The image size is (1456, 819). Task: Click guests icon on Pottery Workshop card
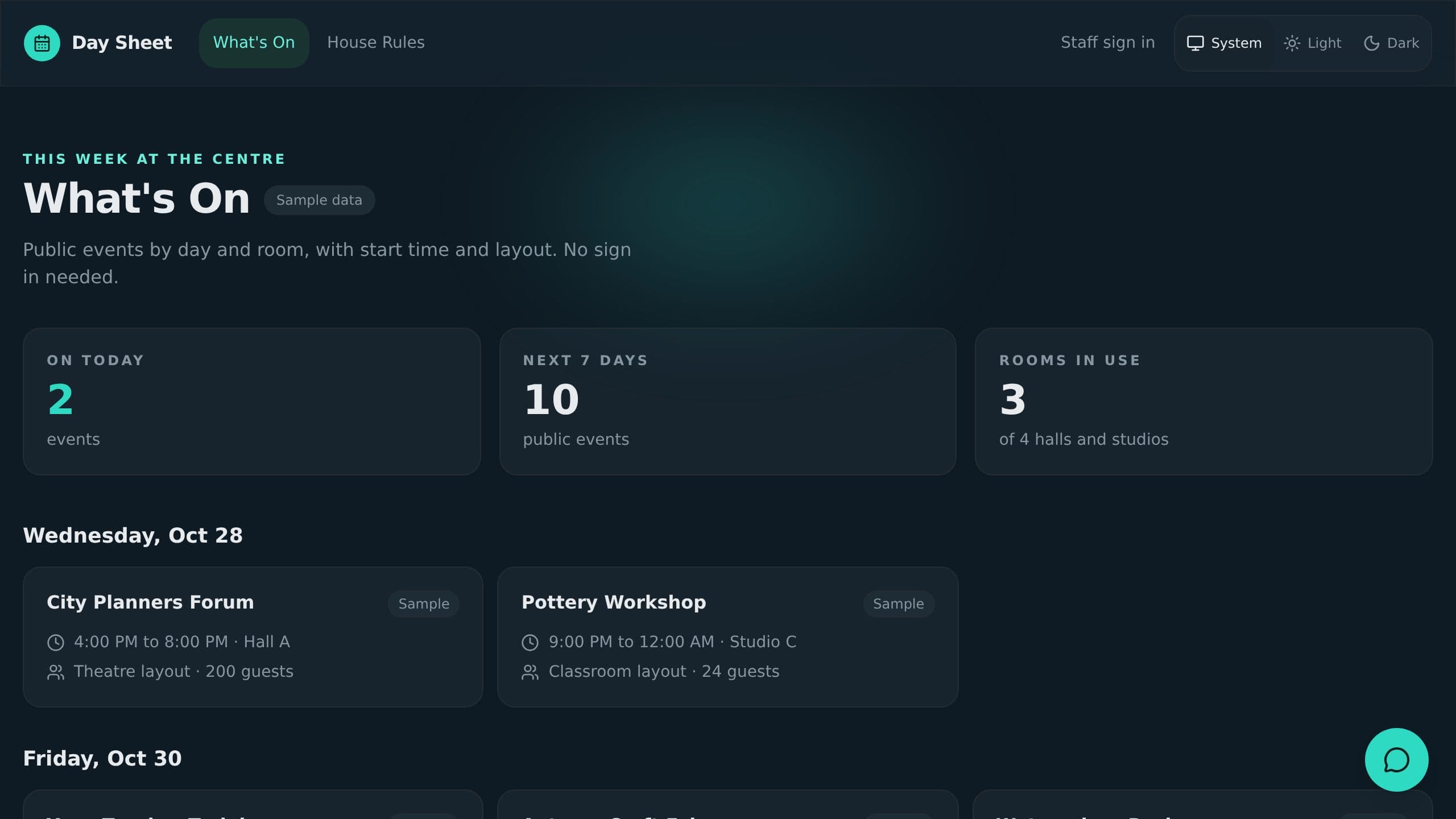pyautogui.click(x=530, y=672)
